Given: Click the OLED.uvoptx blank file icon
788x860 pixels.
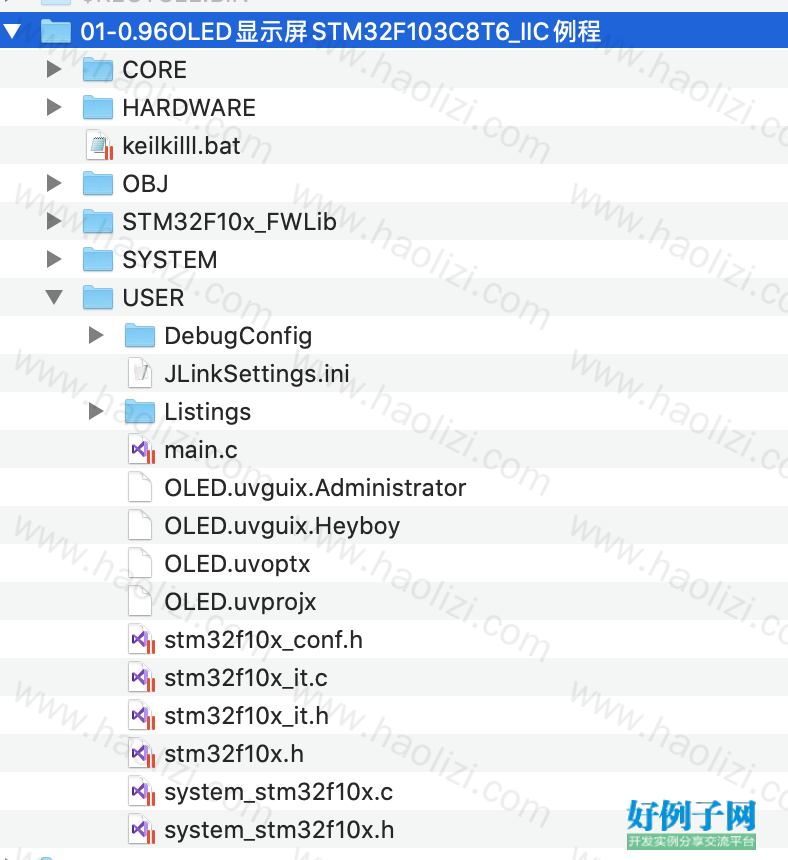Looking at the screenshot, I should (140, 563).
